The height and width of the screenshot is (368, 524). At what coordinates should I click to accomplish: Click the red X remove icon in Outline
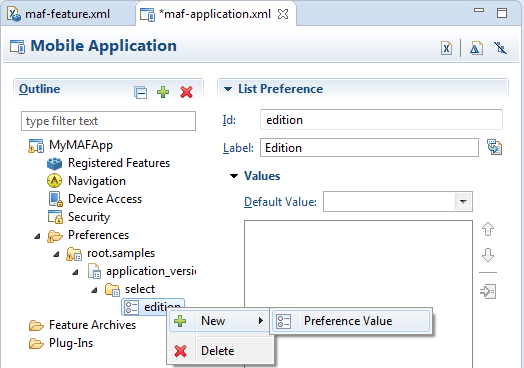point(186,92)
